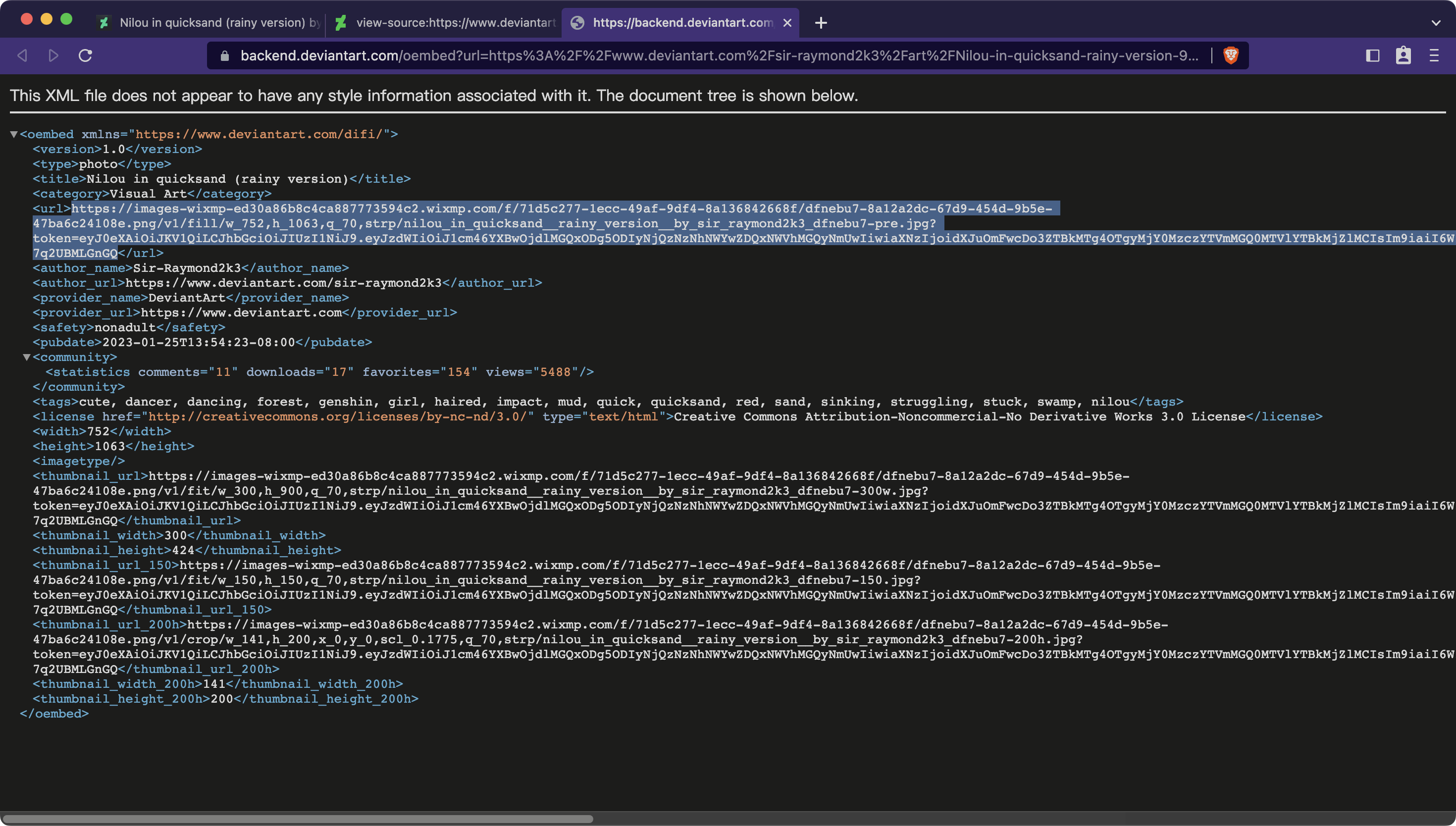Click the category value Visual Art
1456x826 pixels.
148,194
